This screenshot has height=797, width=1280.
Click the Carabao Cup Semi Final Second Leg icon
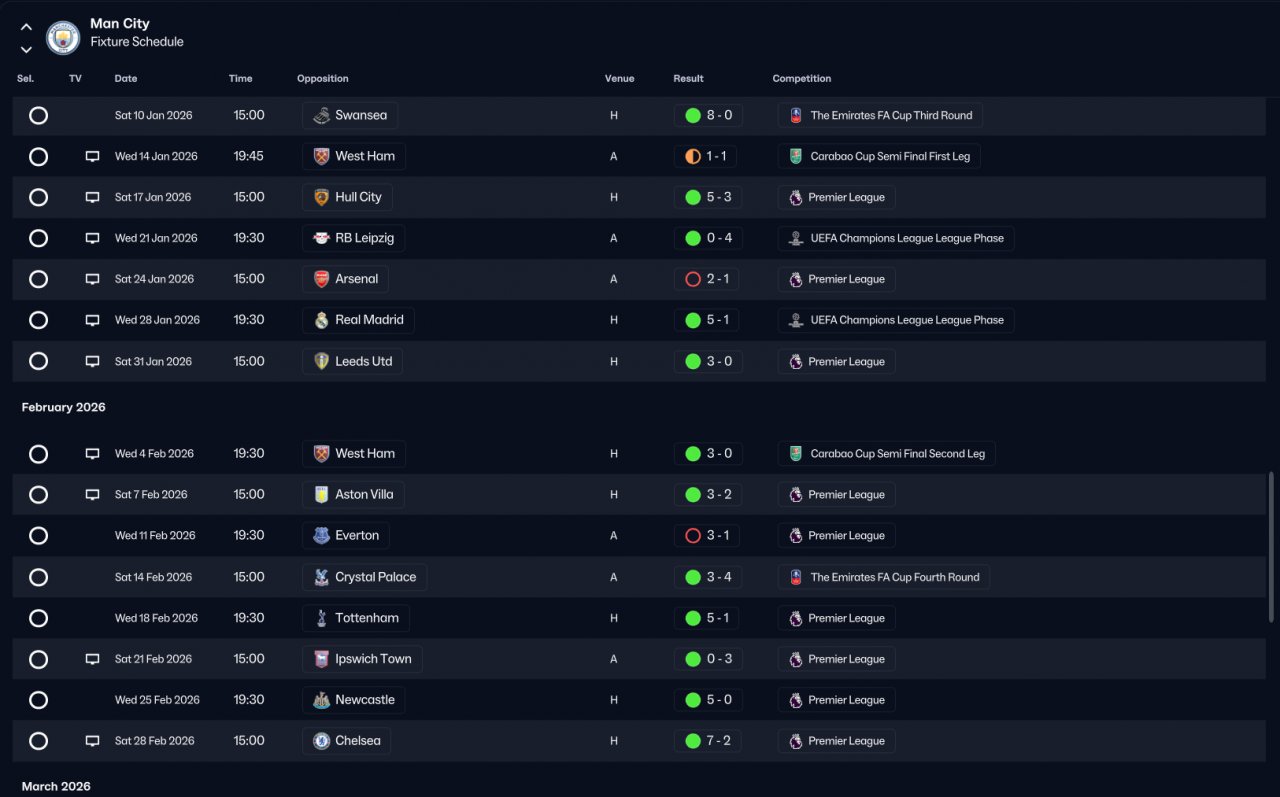(x=795, y=454)
